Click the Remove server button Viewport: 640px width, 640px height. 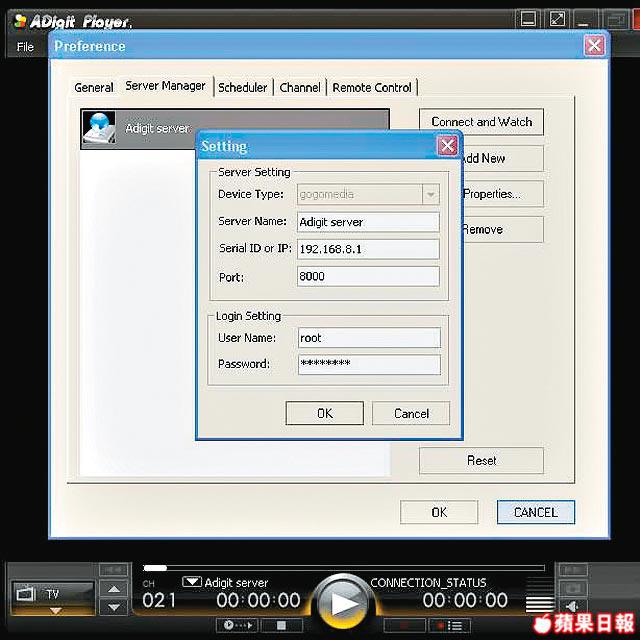click(503, 229)
